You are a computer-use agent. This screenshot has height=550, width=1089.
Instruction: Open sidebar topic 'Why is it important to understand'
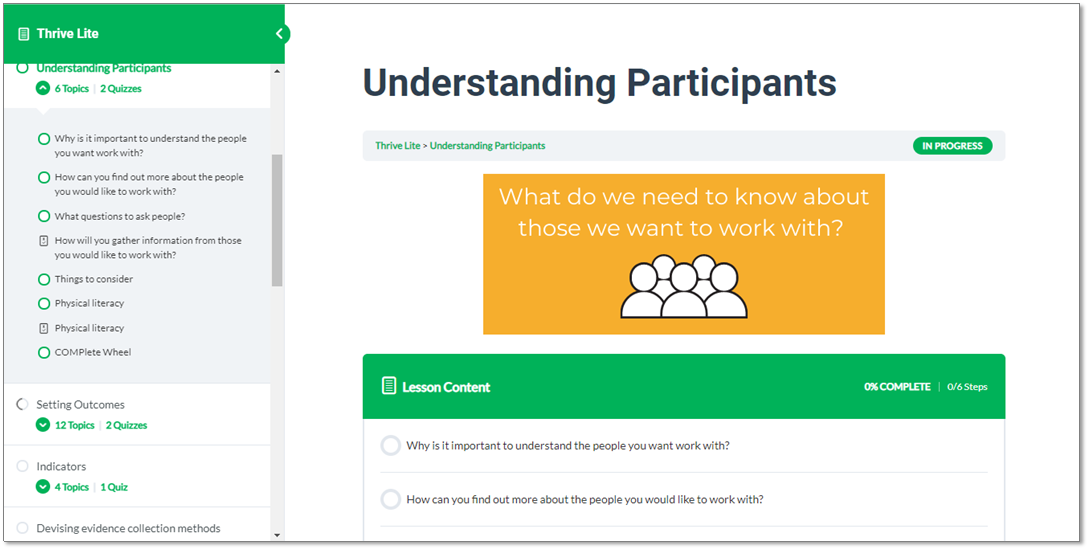pyautogui.click(x=151, y=146)
